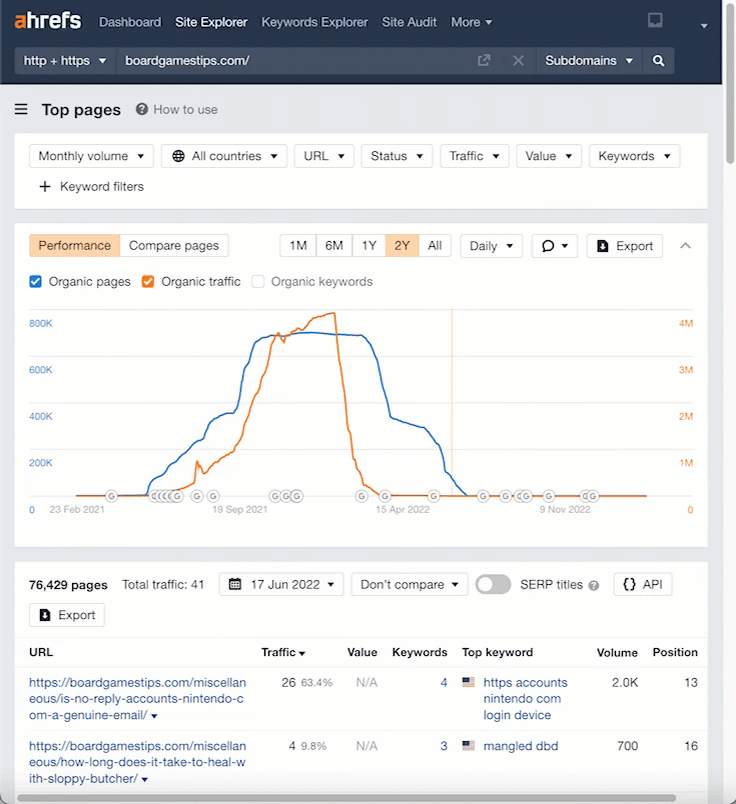The image size is (736, 804).
Task: Toggle the SERP titles switch
Action: click(493, 585)
